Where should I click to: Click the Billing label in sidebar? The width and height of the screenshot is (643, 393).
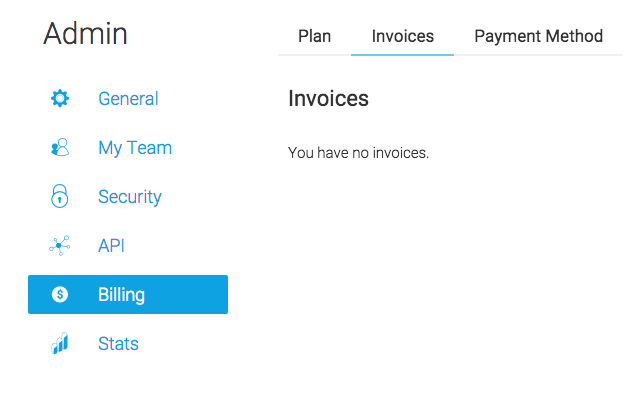121,295
